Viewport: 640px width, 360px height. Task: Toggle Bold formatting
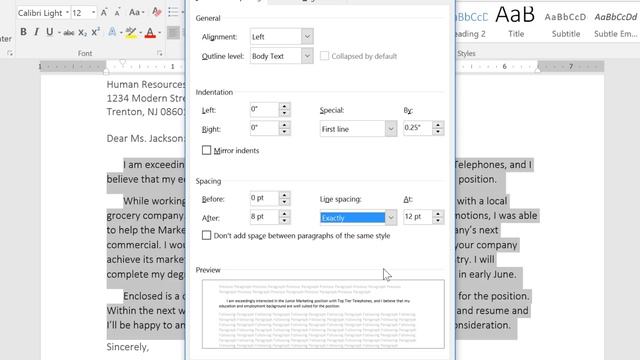(x=23, y=32)
